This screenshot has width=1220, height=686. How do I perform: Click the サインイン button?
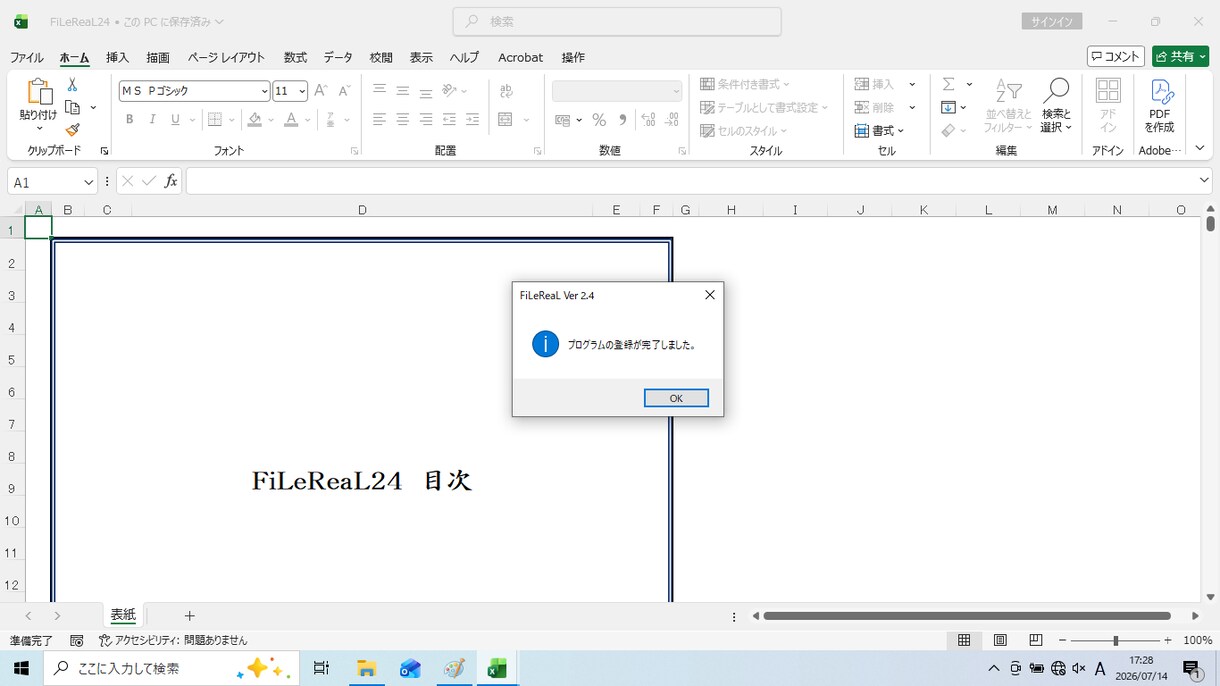click(1052, 21)
